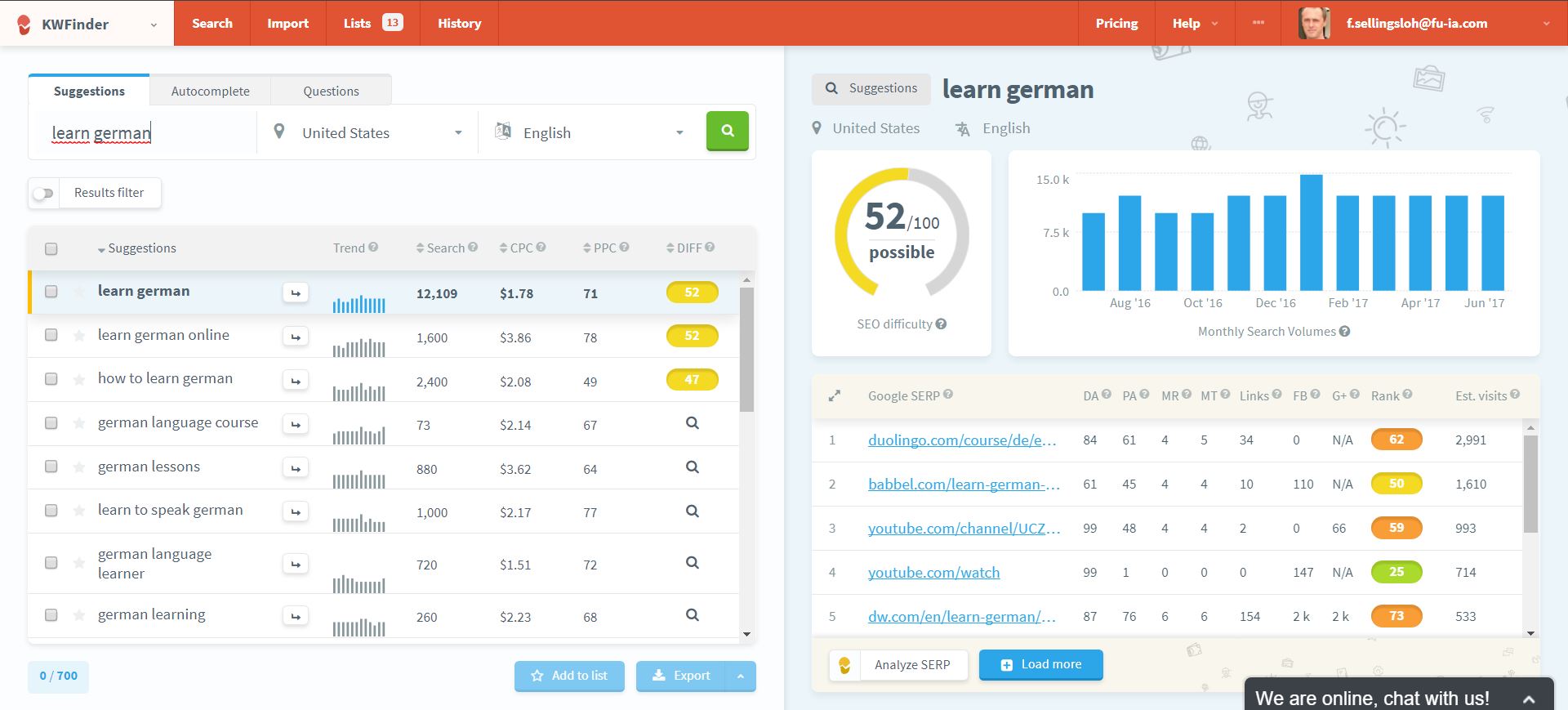This screenshot has width=1568, height=710.
Task: Open the English language dropdown
Action: point(590,132)
